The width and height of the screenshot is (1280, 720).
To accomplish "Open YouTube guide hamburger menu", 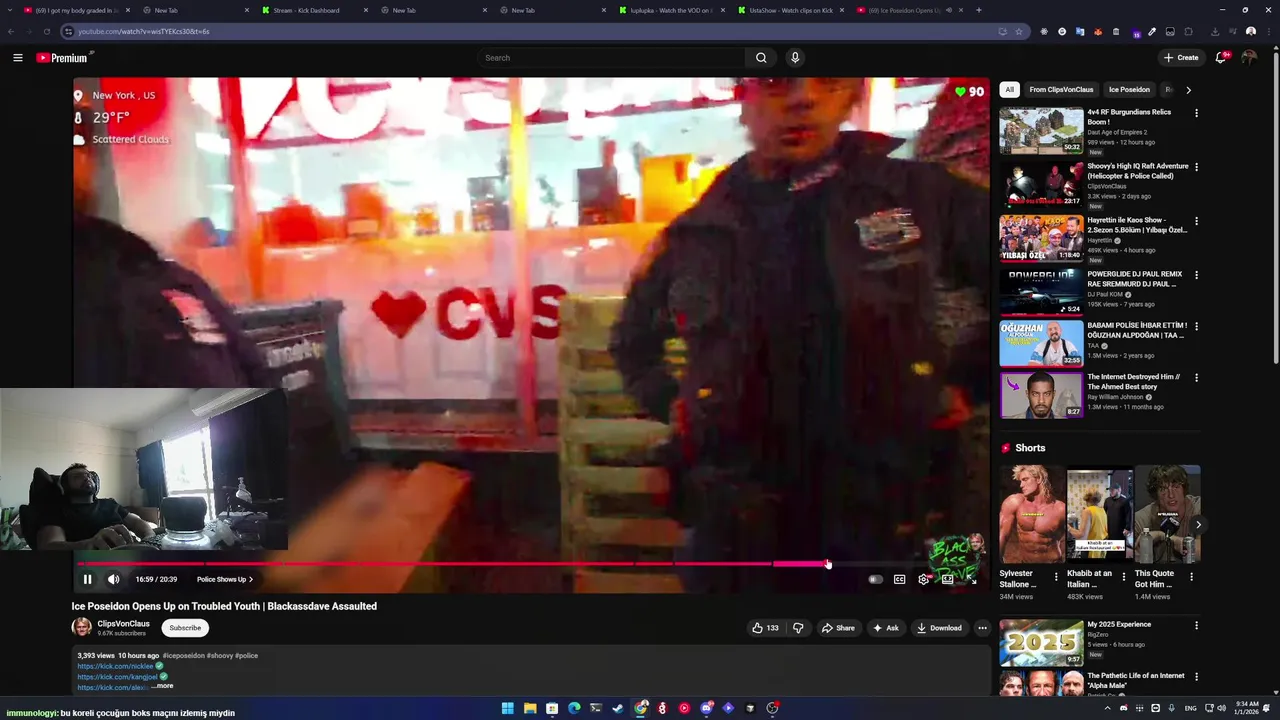I will [18, 58].
